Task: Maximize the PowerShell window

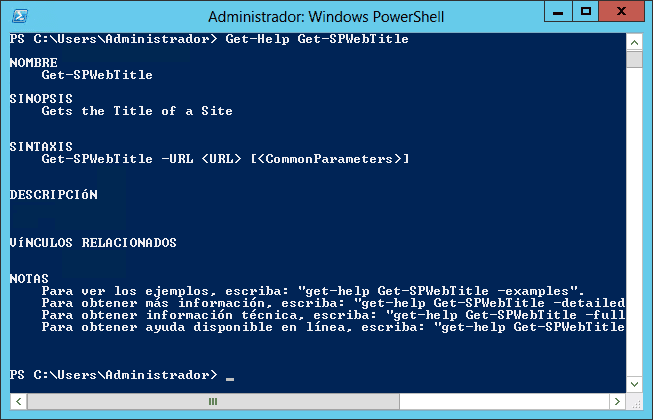Action: point(586,12)
